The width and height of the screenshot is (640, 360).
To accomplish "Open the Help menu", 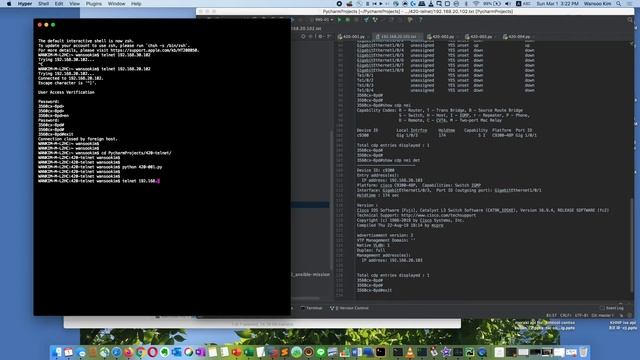I will point(136,4).
